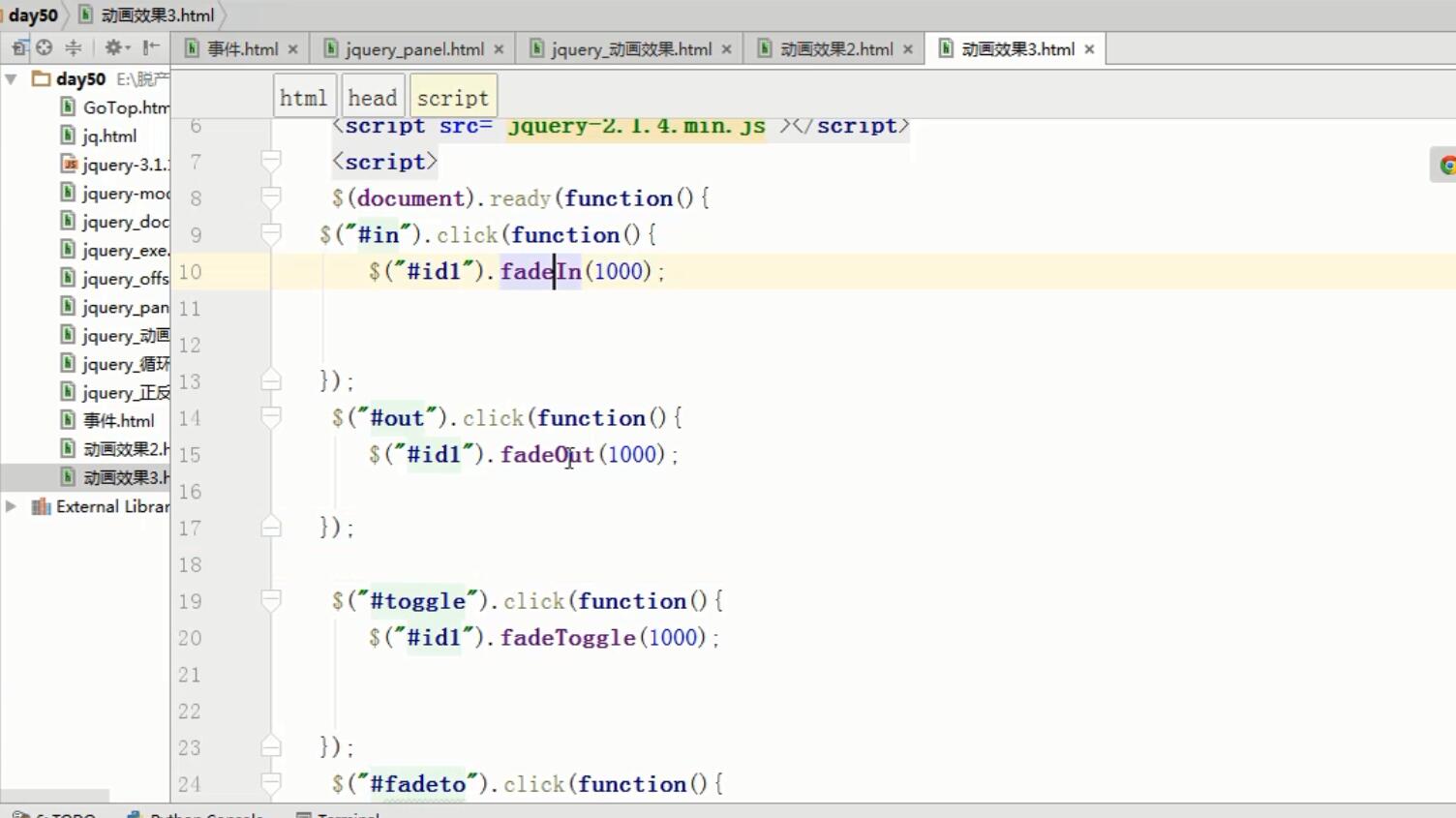Click the "#toggle" selector on line 19

[x=419, y=601]
